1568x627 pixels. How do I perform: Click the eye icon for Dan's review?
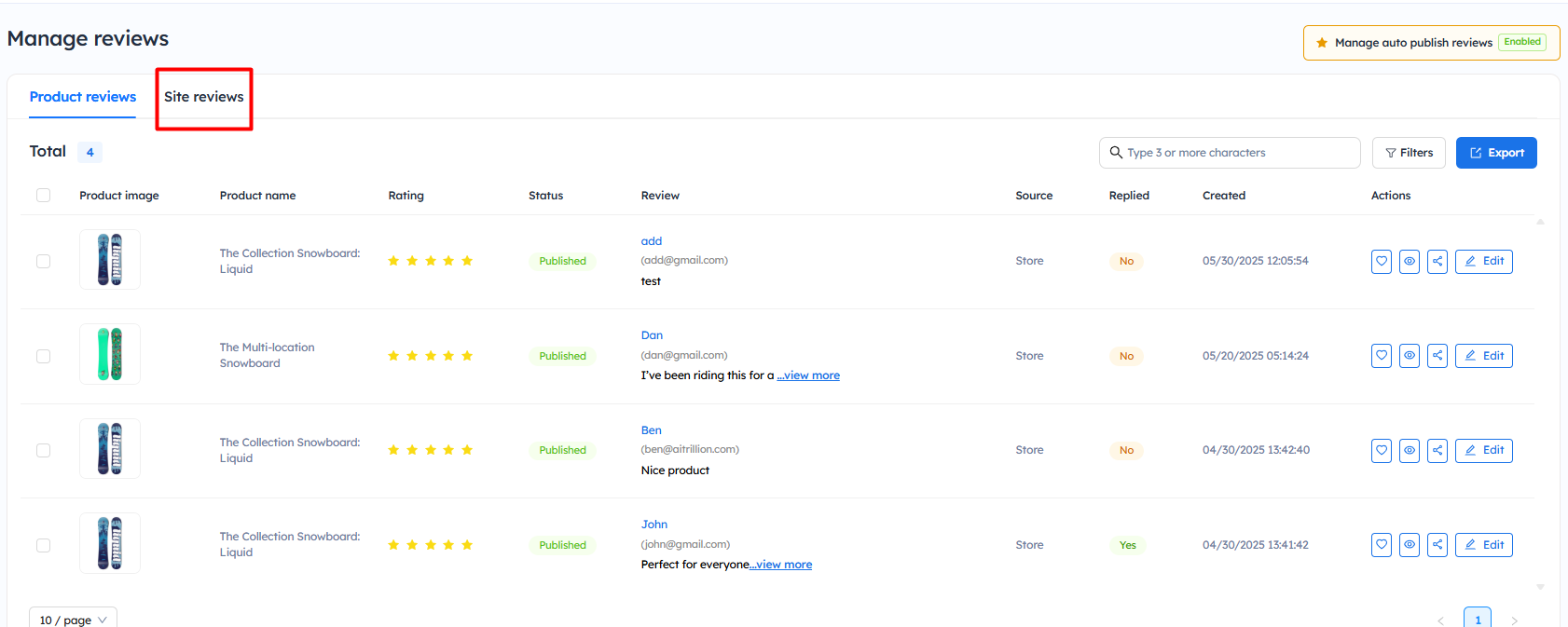(1410, 356)
